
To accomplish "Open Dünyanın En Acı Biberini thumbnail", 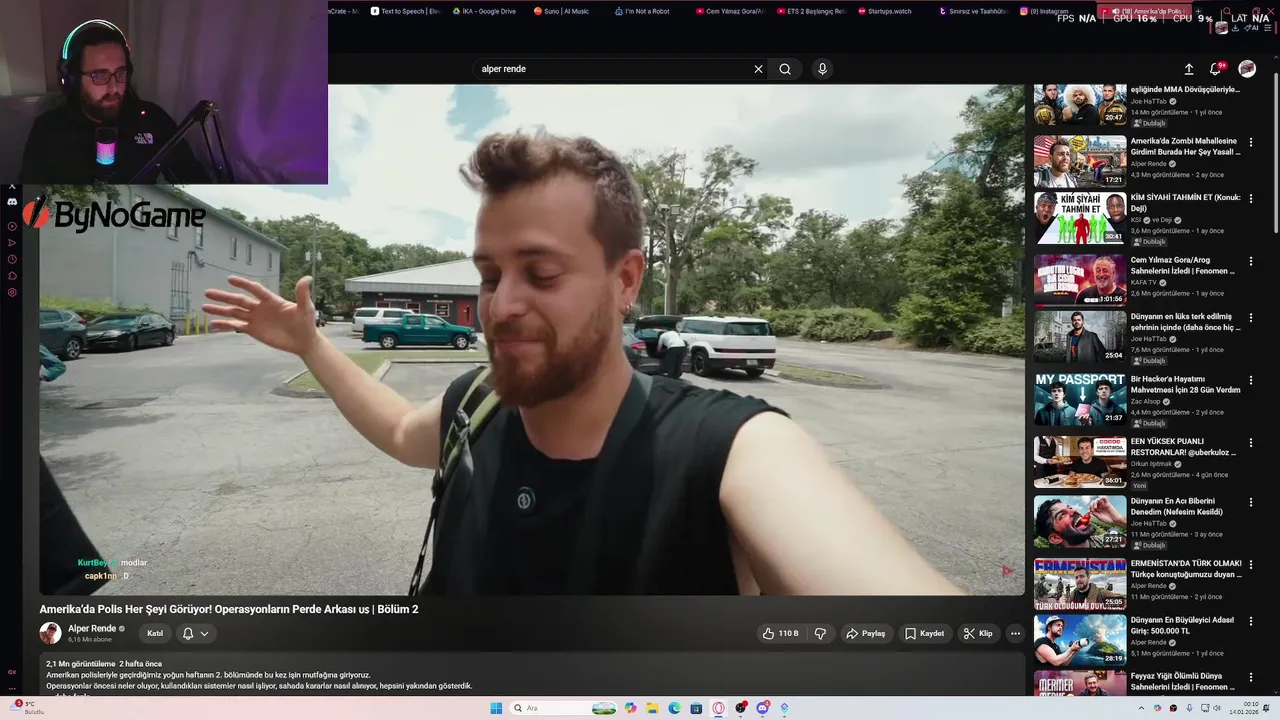I will pyautogui.click(x=1080, y=521).
